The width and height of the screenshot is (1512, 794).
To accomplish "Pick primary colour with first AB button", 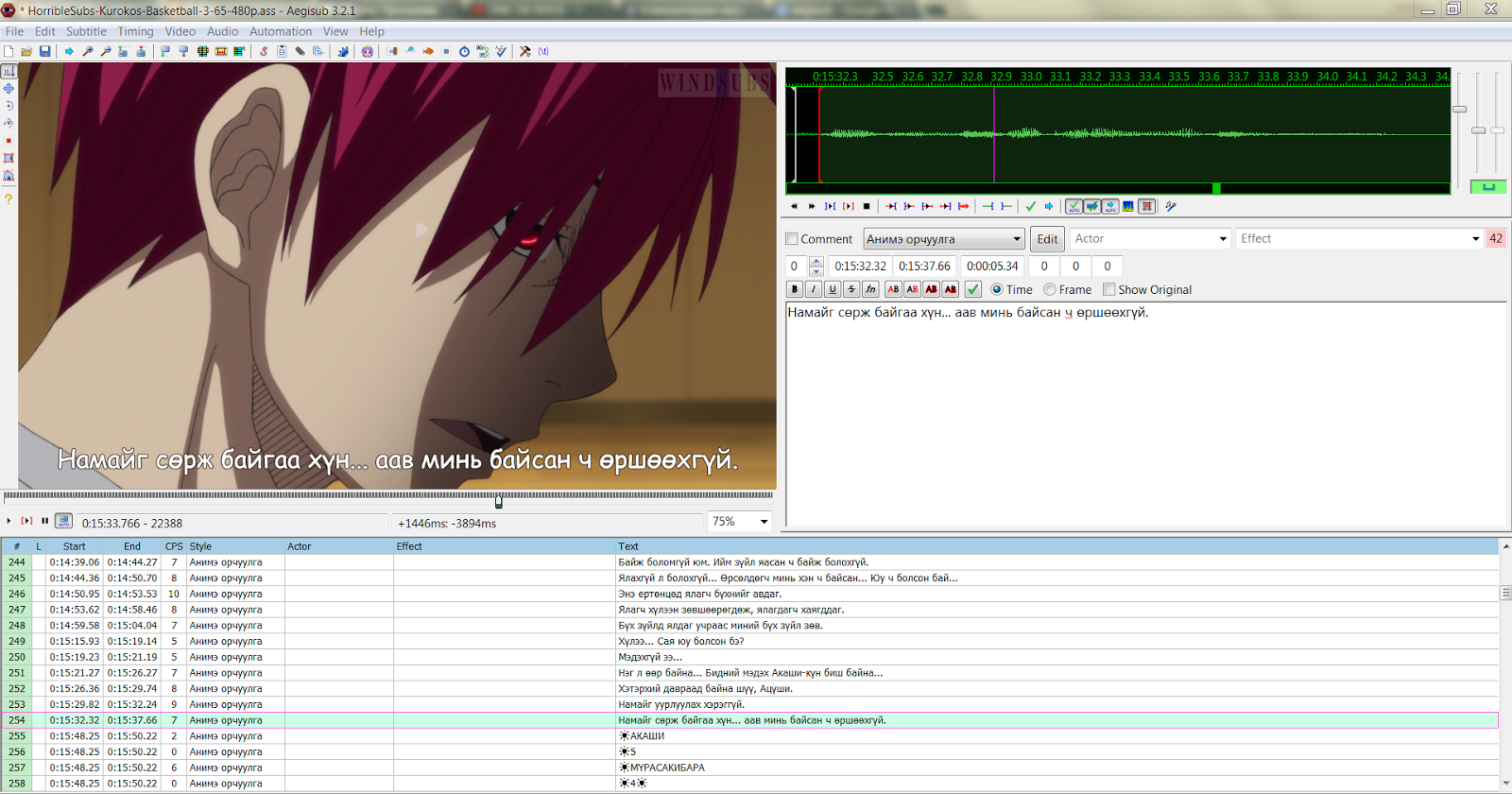I will 893,289.
